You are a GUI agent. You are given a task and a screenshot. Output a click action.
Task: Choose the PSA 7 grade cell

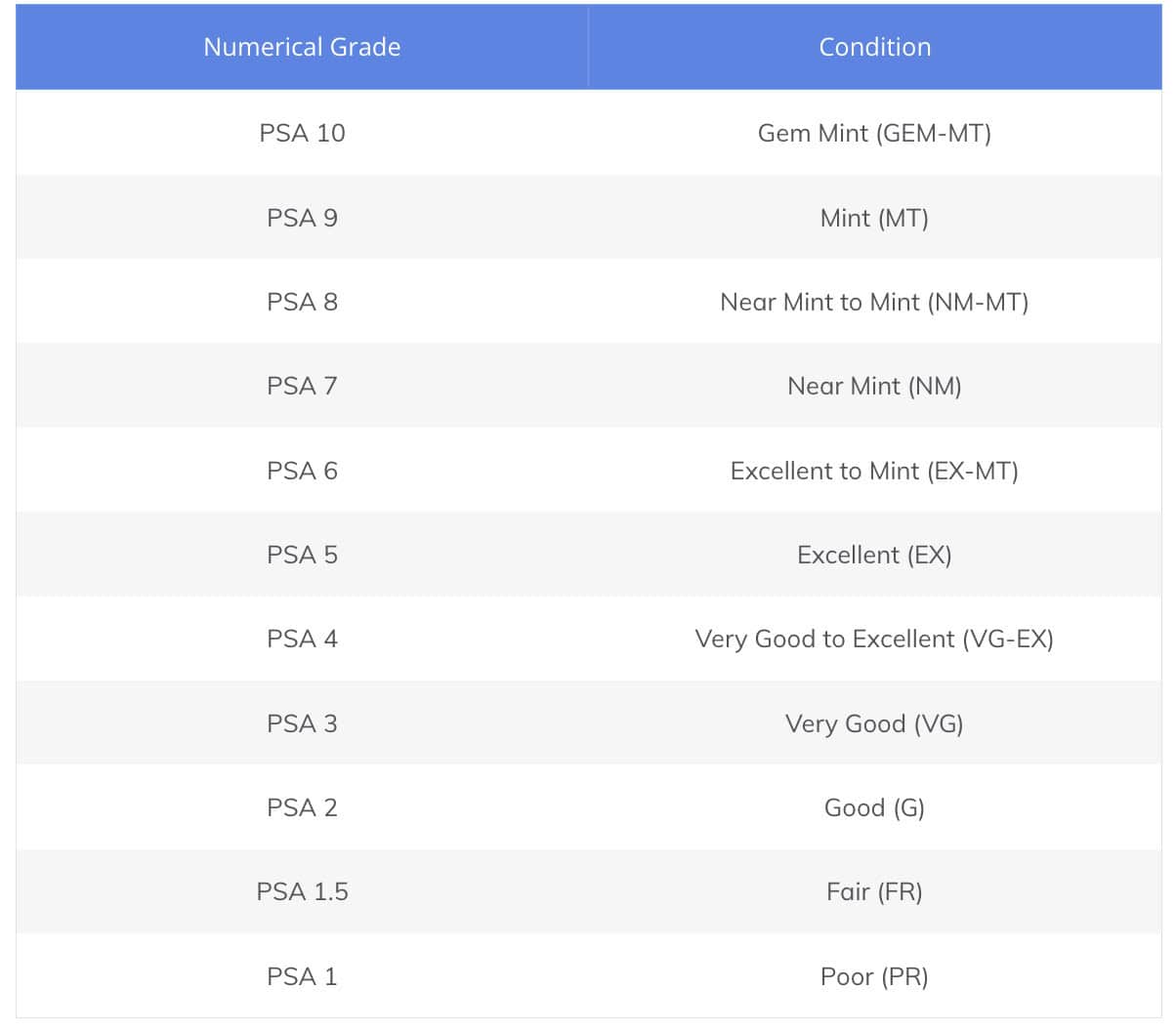[x=302, y=386]
